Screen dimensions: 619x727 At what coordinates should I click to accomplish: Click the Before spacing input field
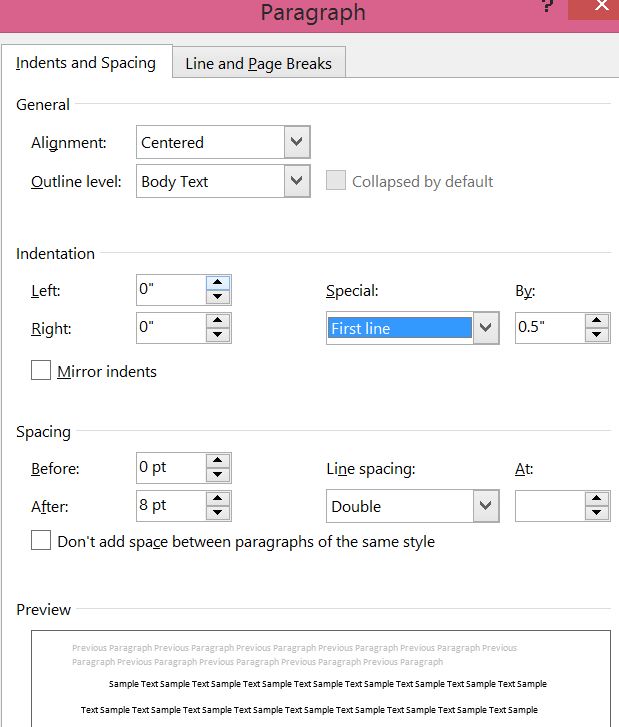pos(170,468)
